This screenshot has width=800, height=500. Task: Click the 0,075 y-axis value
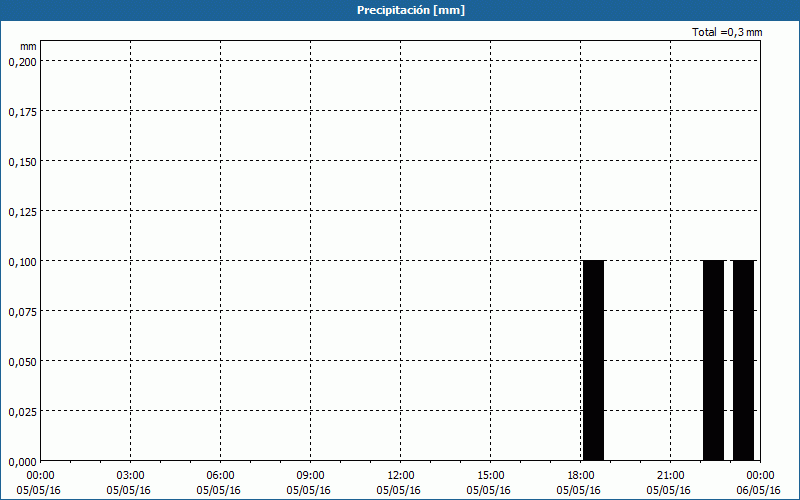[22, 312]
